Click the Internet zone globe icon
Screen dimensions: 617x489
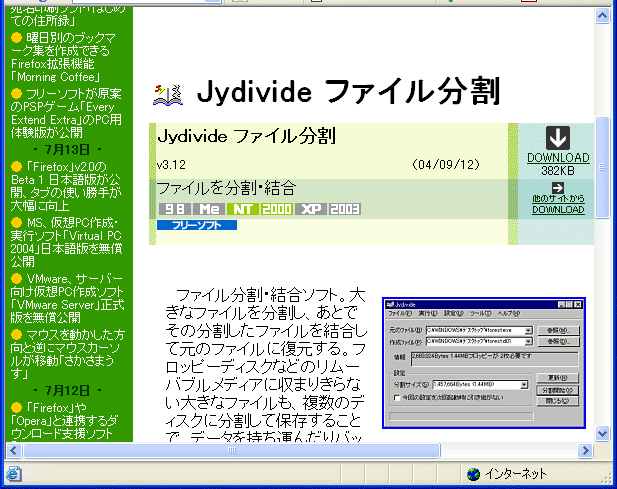tap(473, 474)
